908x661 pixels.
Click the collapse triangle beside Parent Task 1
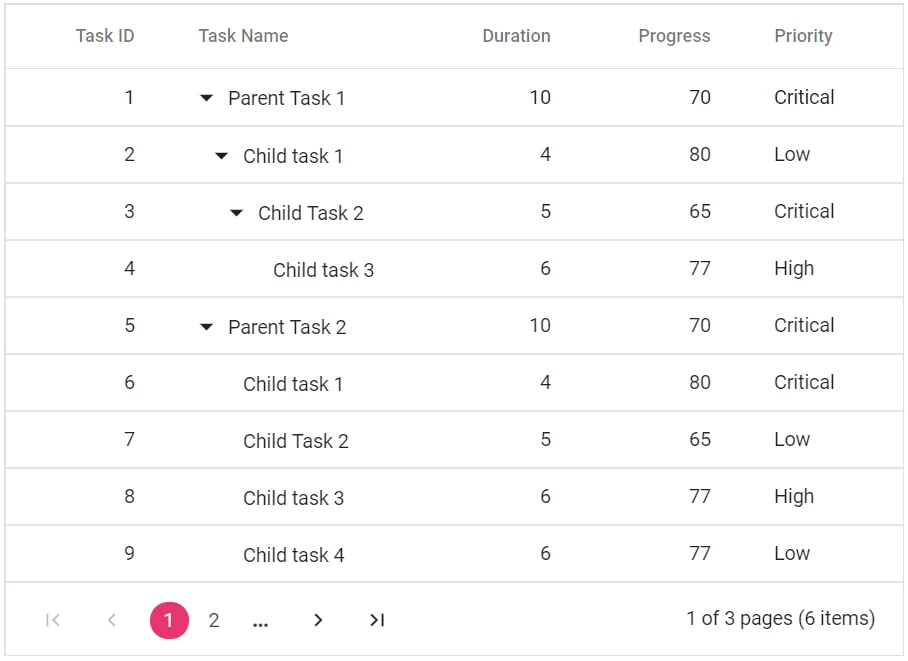click(206, 97)
